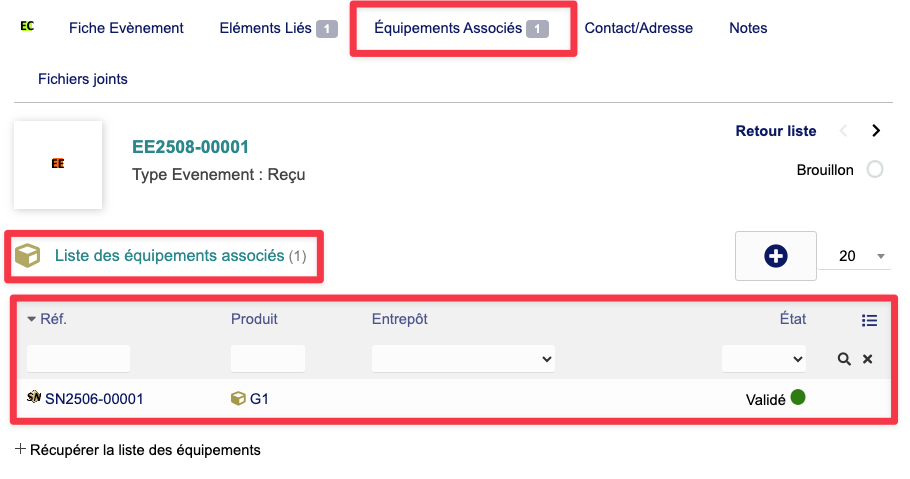Image resolution: width=910 pixels, height=479 pixels.
Task: Go to previous record with left chevron
Action: tap(844, 131)
